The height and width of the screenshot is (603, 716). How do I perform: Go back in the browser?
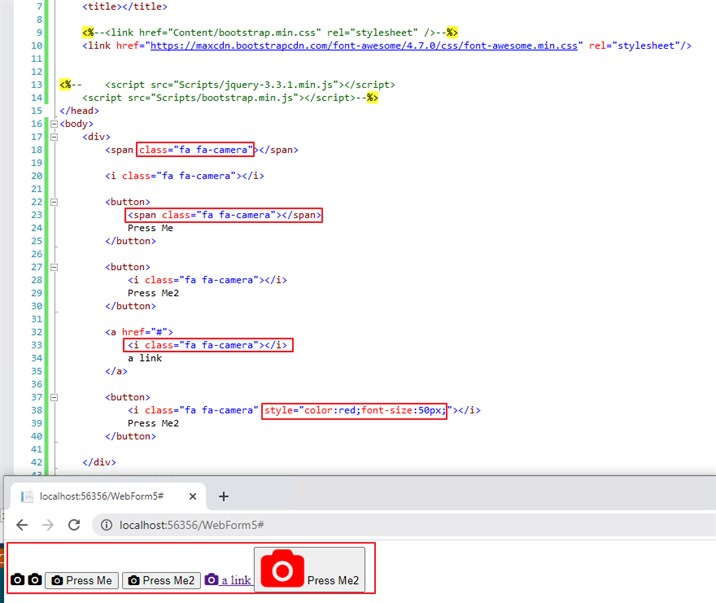[22, 525]
